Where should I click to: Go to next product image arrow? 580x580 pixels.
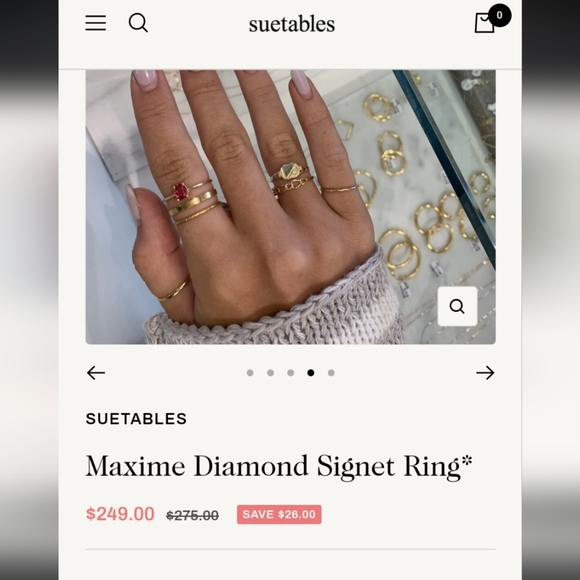pyautogui.click(x=485, y=372)
